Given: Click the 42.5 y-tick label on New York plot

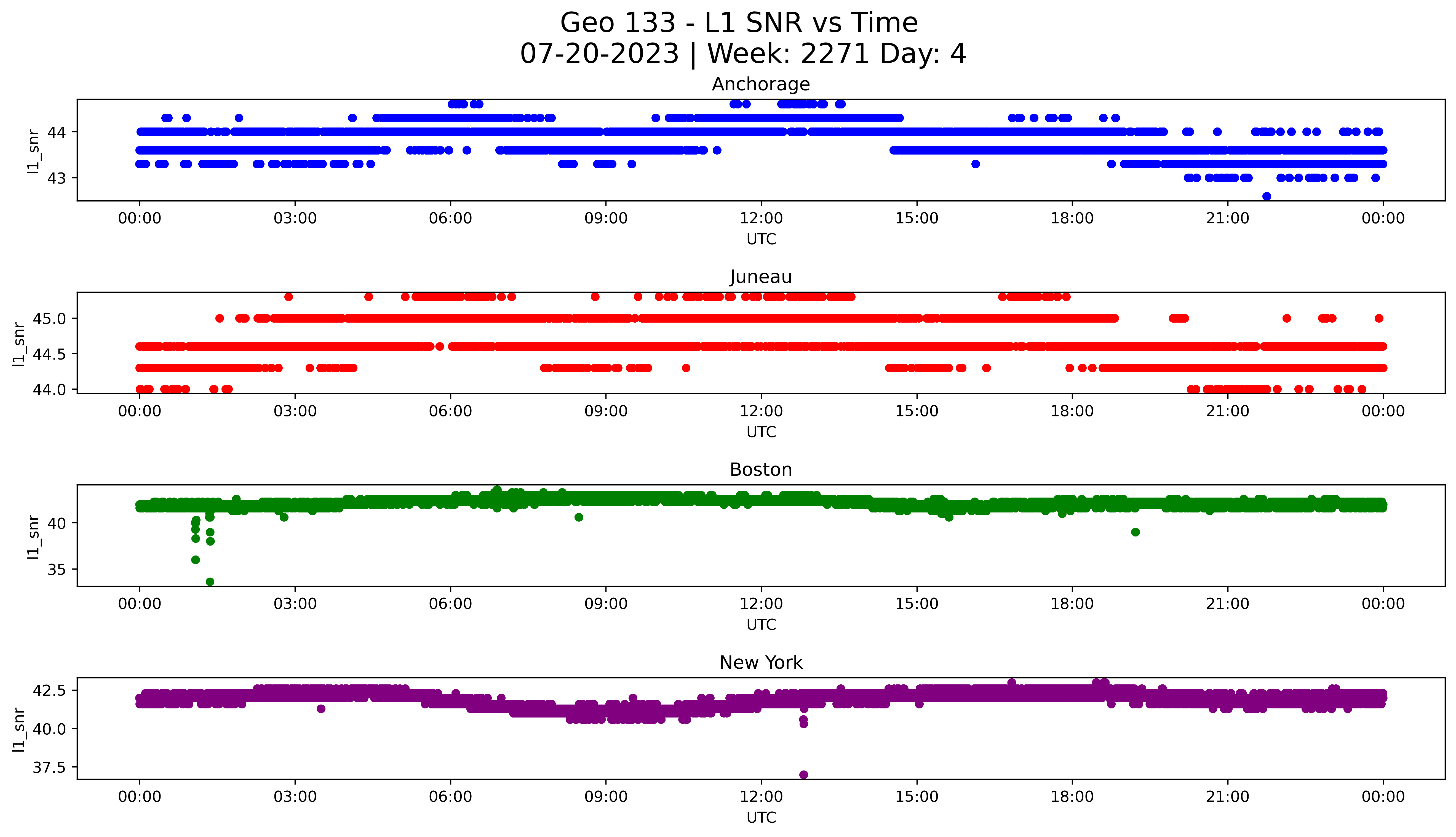Looking at the screenshot, I should pyautogui.click(x=49, y=690).
